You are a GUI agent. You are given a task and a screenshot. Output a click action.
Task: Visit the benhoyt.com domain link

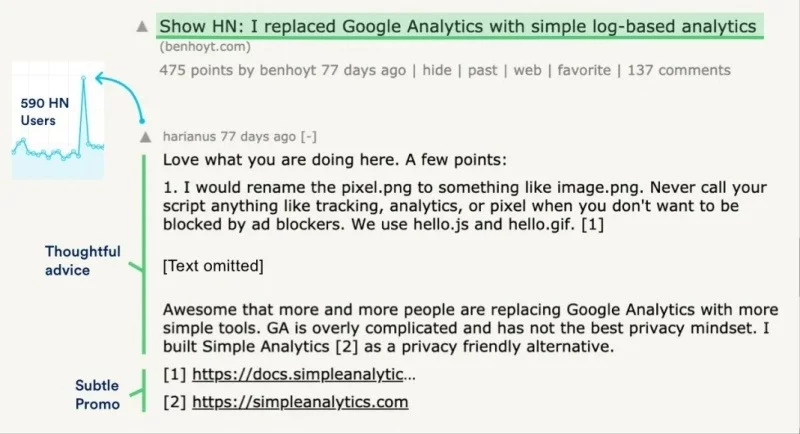pyautogui.click(x=205, y=47)
